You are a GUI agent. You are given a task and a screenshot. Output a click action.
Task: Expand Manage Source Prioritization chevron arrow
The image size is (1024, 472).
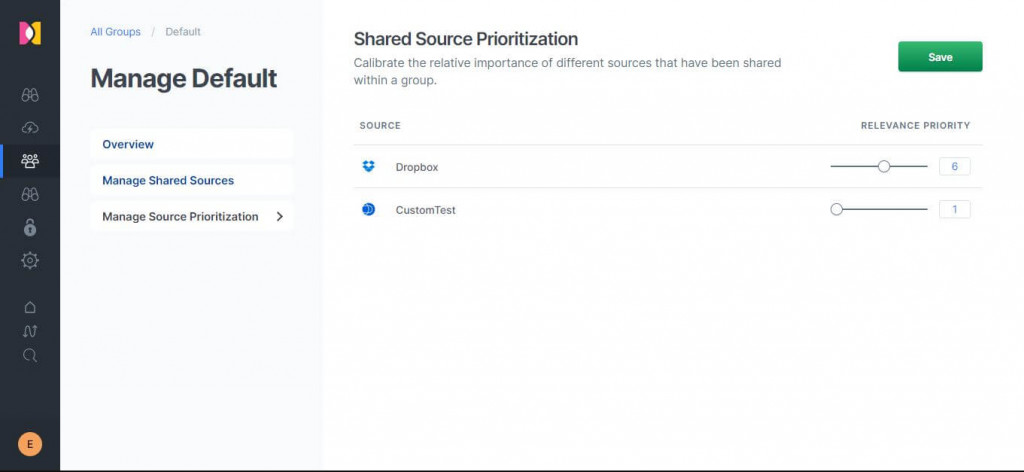[279, 216]
